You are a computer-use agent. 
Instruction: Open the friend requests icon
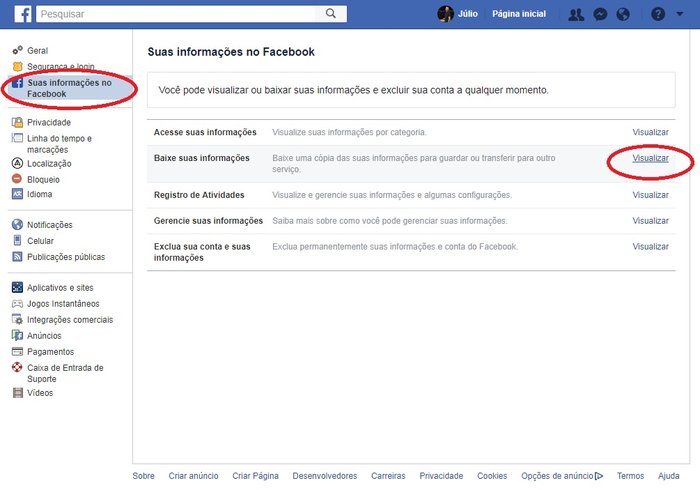point(576,14)
